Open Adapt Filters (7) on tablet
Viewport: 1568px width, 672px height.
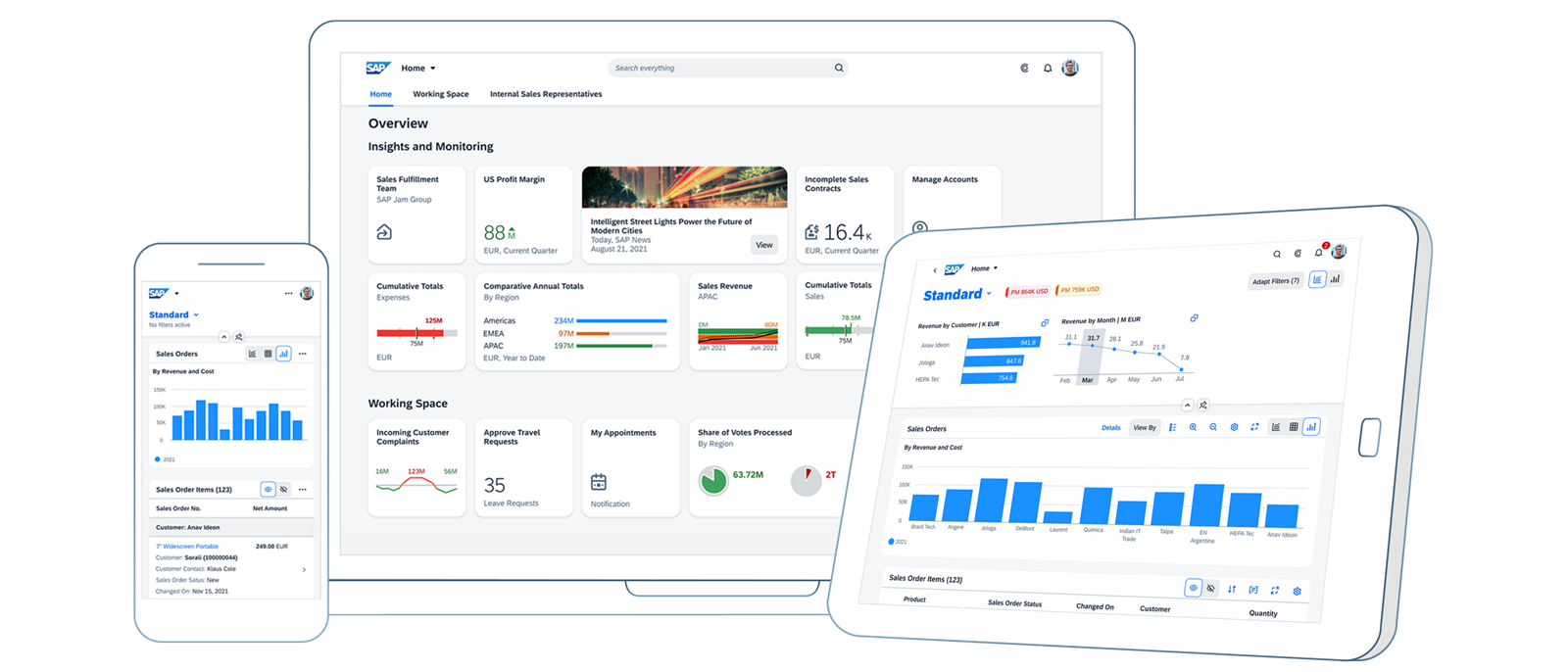(x=1275, y=281)
